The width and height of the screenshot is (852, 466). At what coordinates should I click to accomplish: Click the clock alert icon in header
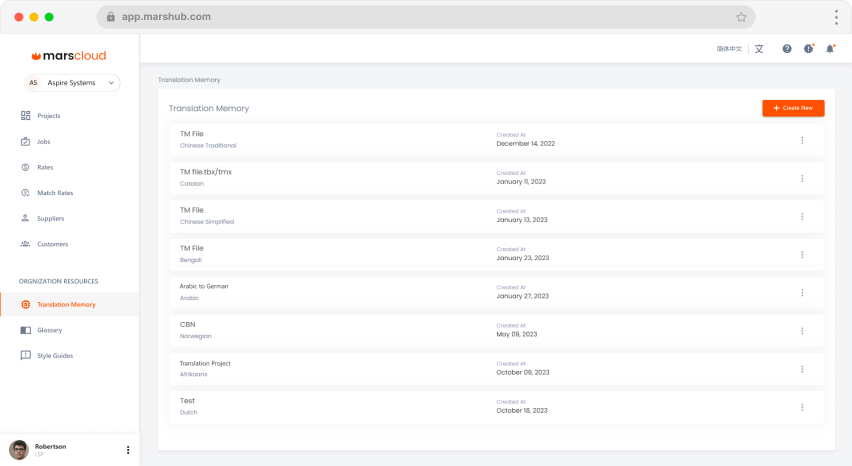[x=808, y=49]
